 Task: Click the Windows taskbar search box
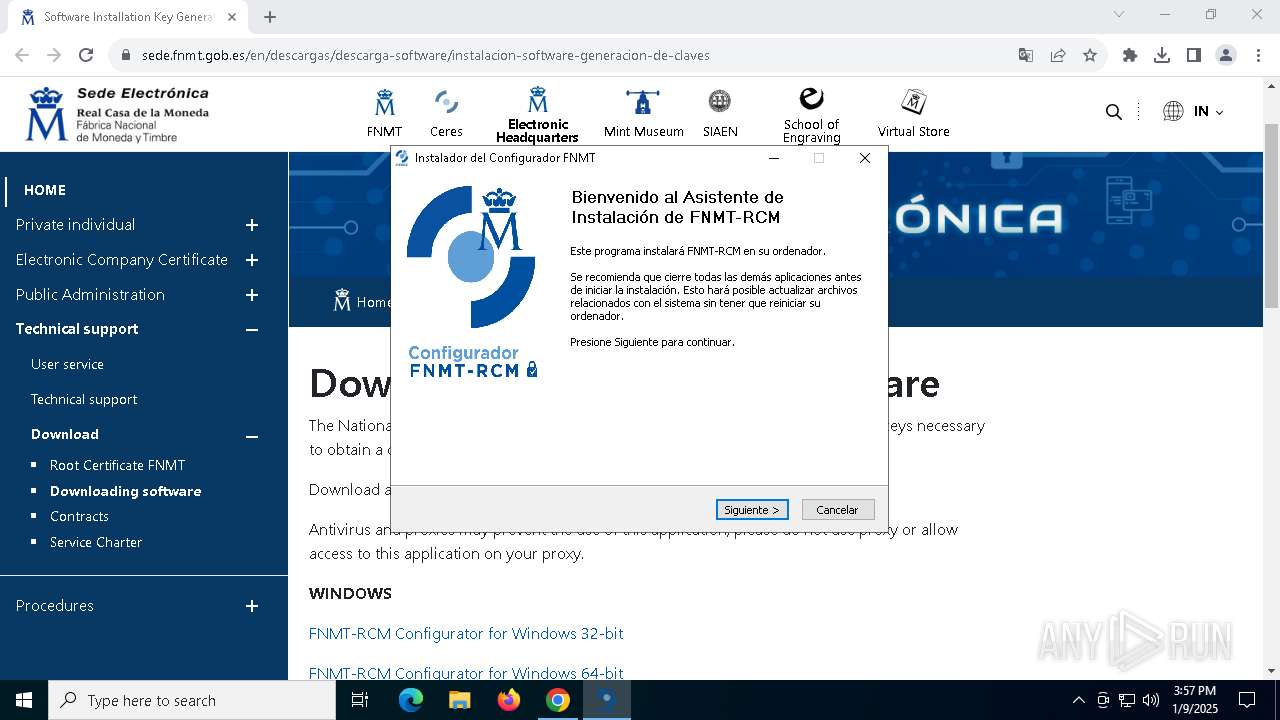(x=192, y=700)
